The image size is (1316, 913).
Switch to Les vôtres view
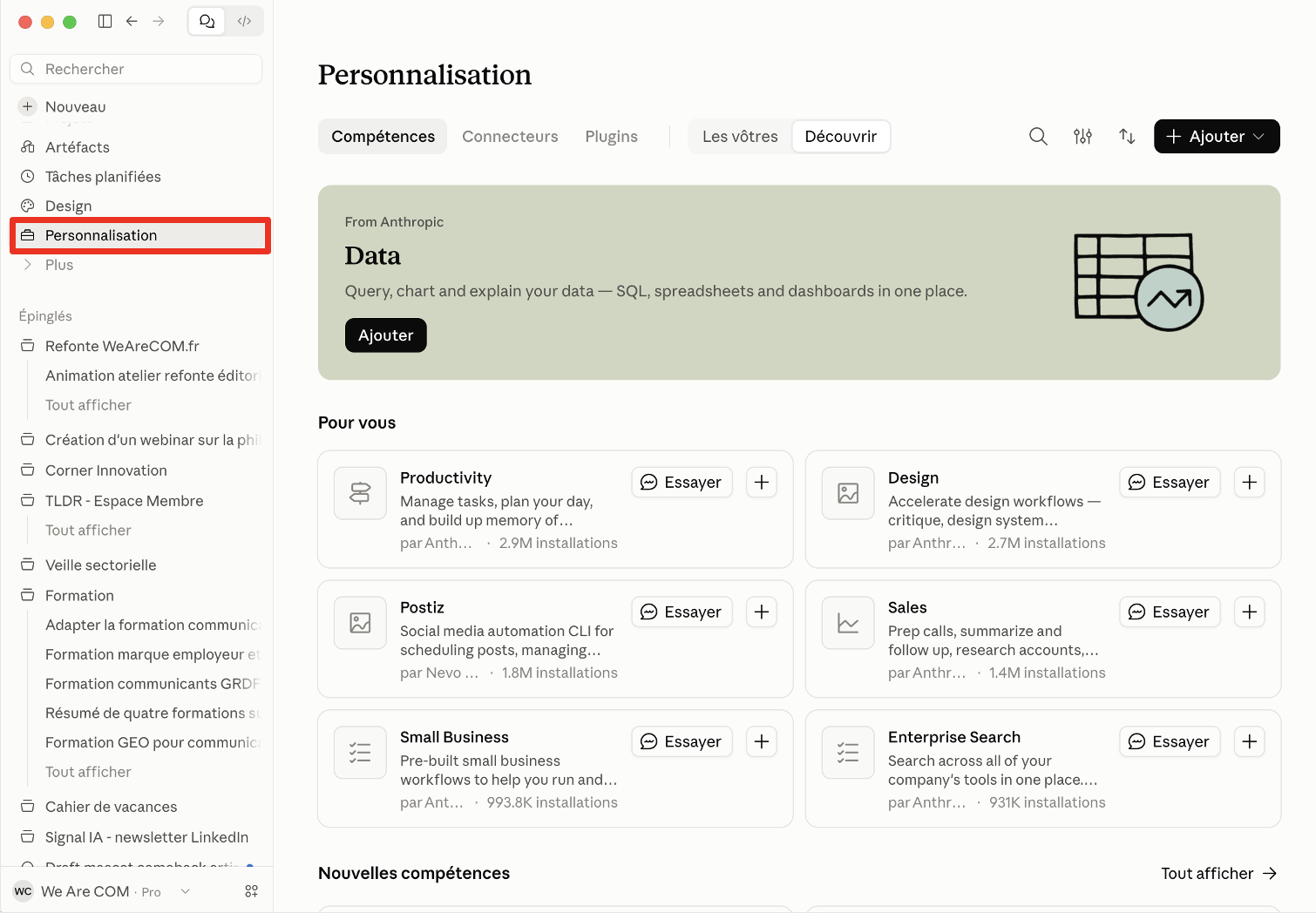[x=740, y=137]
